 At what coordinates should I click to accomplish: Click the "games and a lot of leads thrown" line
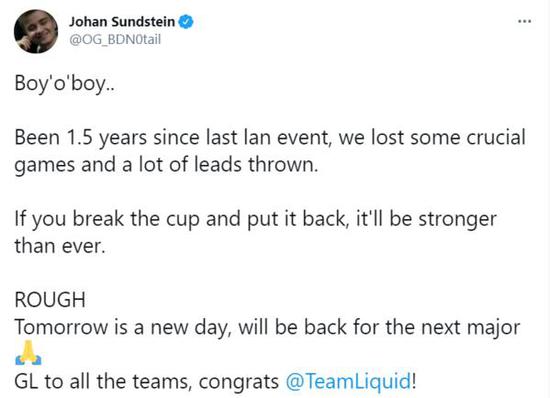pos(166,164)
